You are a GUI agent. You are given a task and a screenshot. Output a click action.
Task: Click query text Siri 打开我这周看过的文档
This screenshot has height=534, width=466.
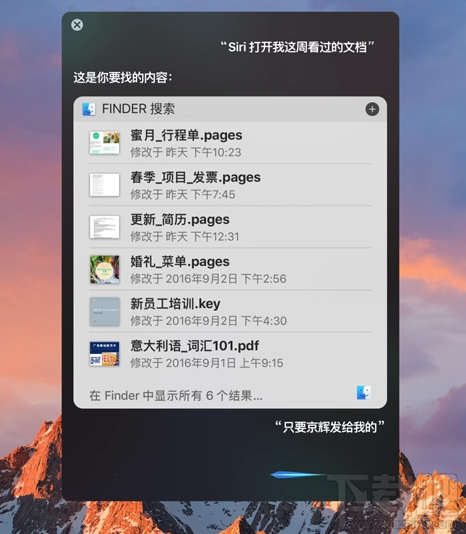[297, 47]
